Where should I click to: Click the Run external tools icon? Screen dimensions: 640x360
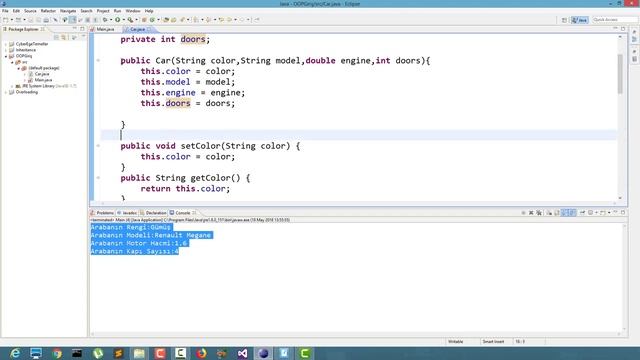130,20
